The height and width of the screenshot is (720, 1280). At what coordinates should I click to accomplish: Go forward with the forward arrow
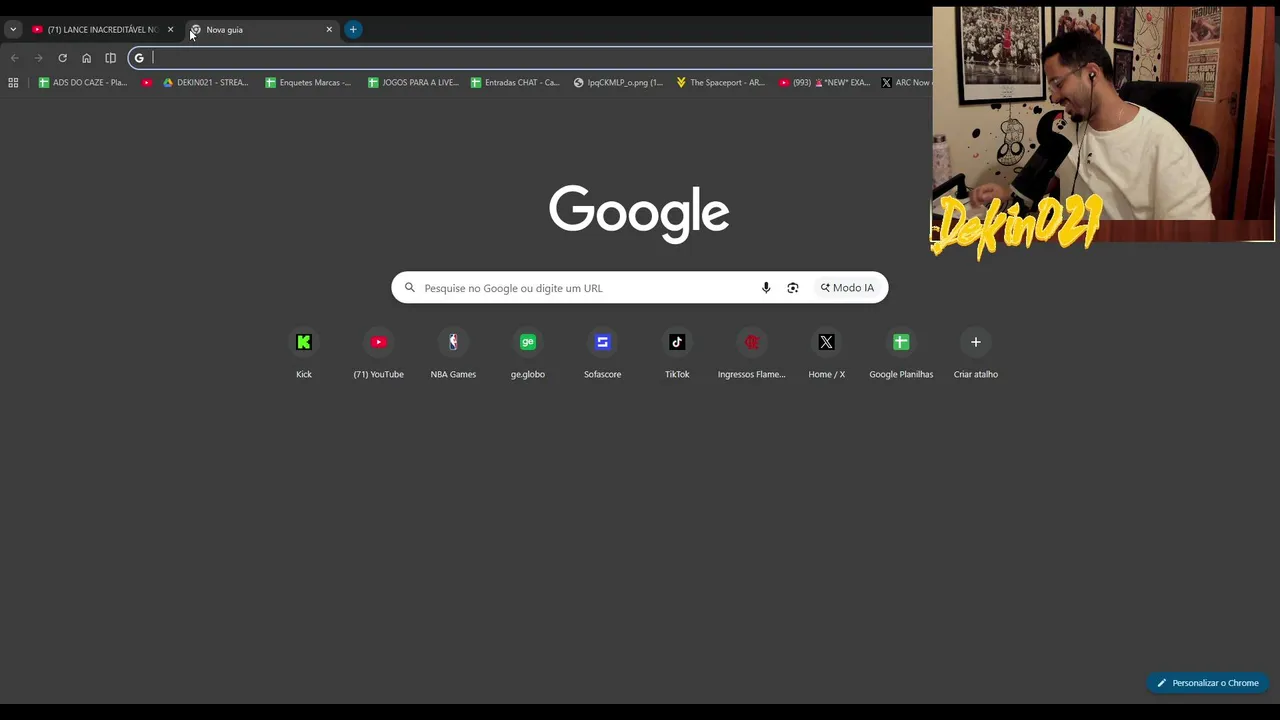pos(38,58)
